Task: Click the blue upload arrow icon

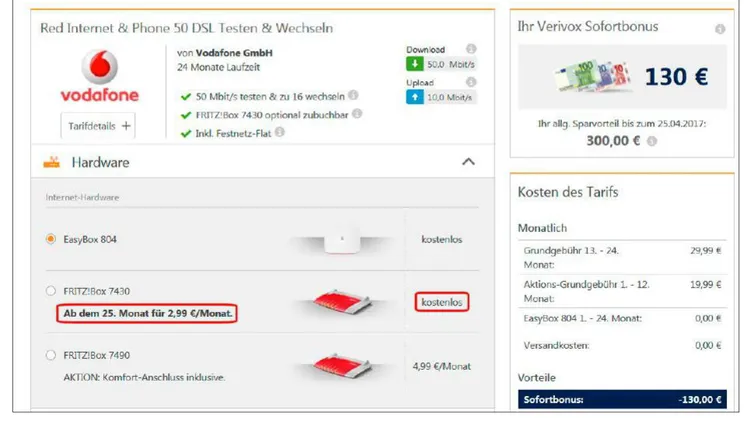Action: point(415,97)
